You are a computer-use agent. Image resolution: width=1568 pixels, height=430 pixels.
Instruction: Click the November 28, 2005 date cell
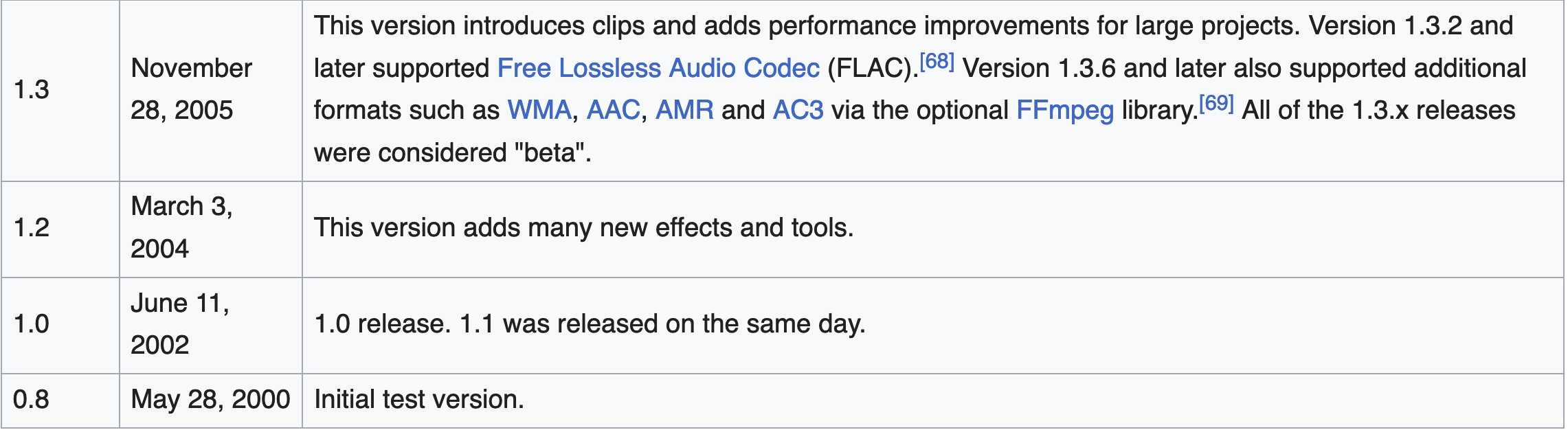[191, 89]
